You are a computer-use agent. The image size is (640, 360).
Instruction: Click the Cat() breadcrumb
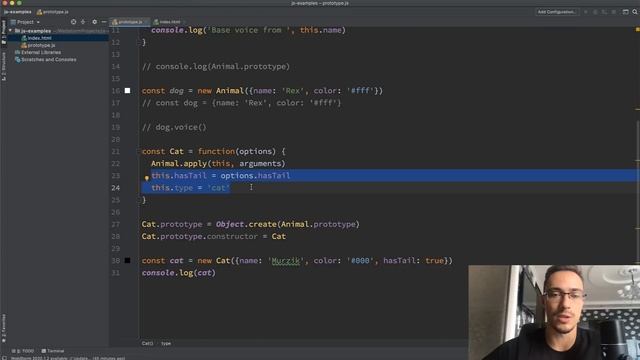click(147, 343)
